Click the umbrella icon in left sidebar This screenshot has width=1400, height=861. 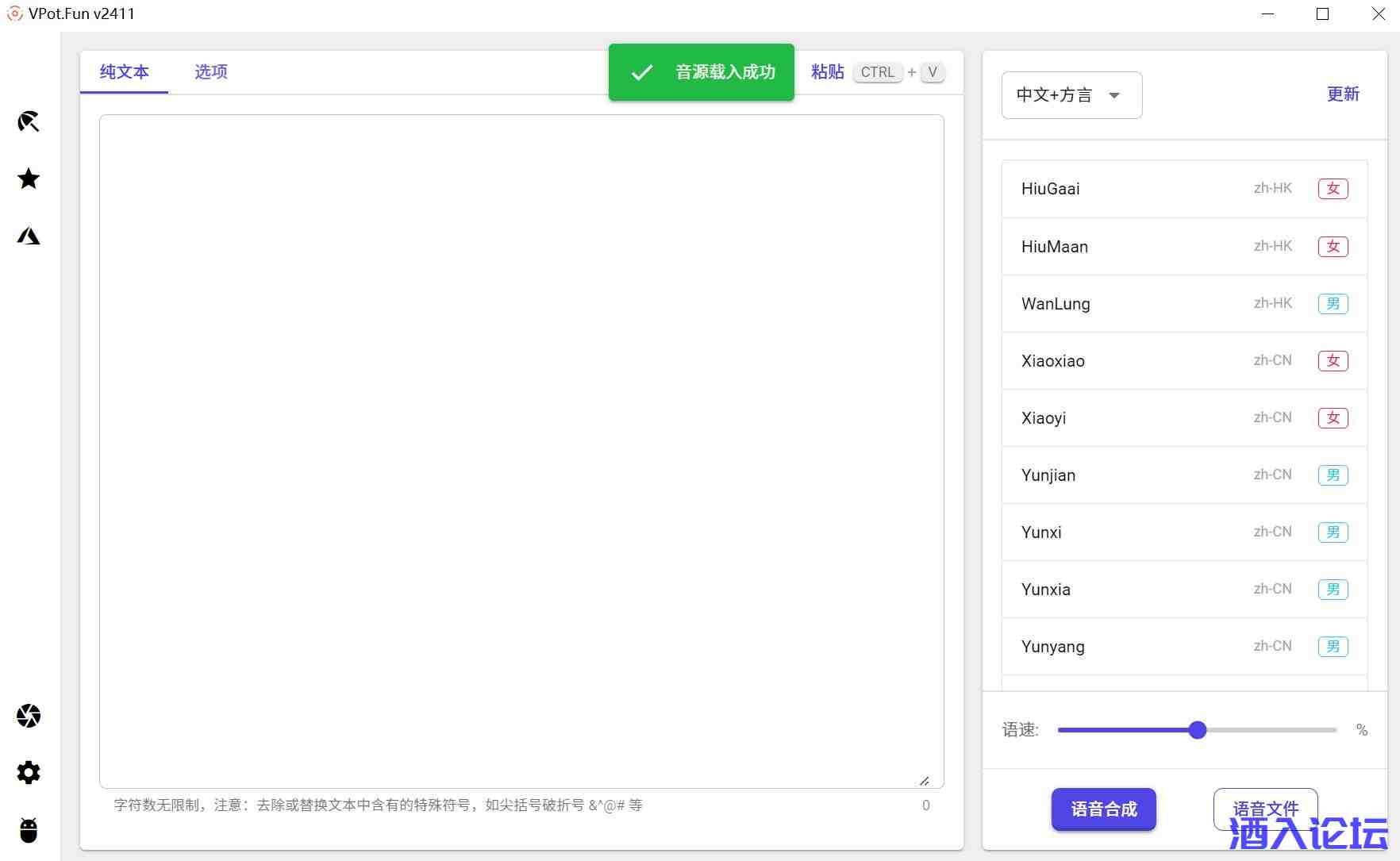tap(29, 121)
